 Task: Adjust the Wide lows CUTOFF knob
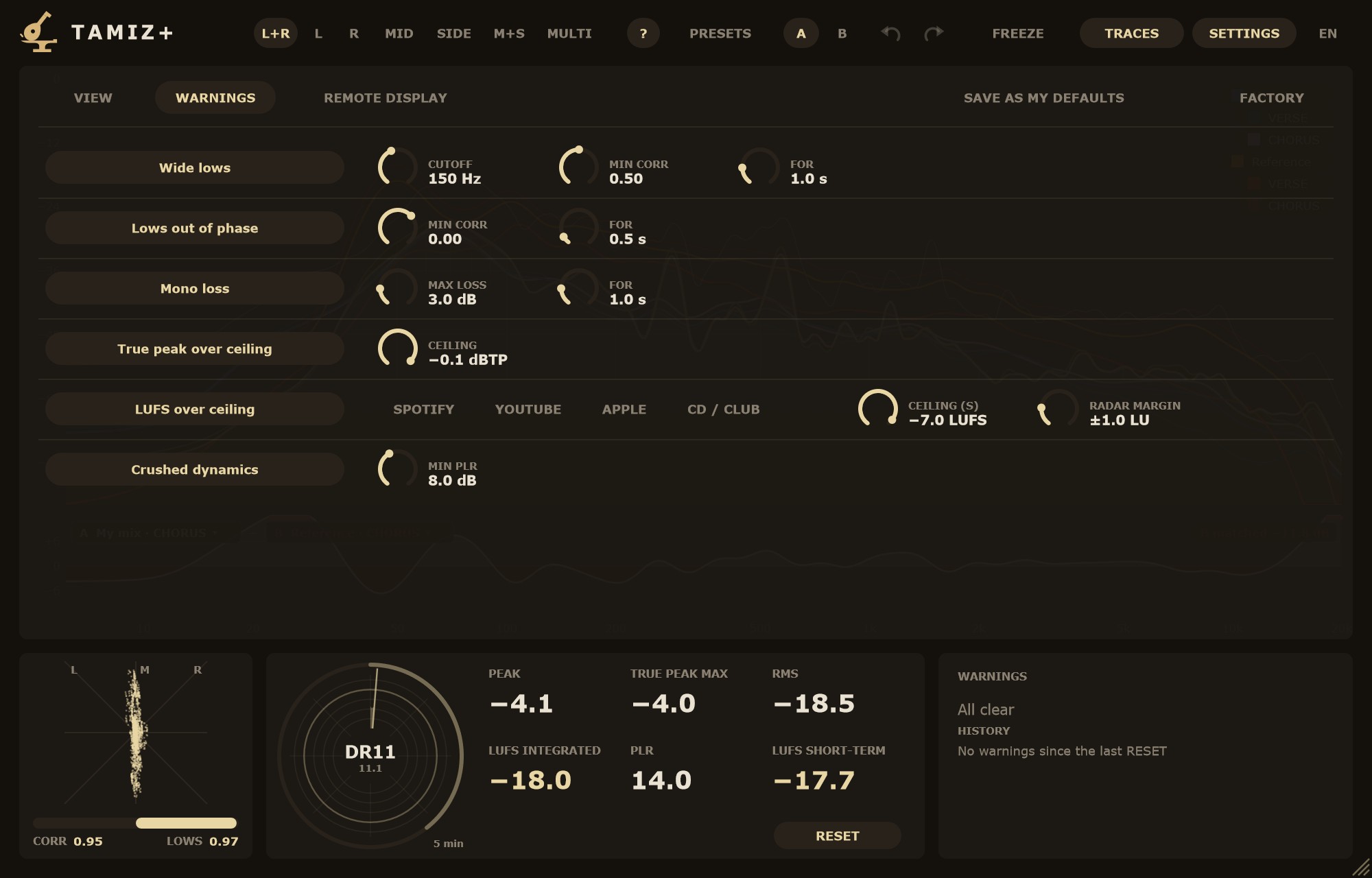coord(397,167)
